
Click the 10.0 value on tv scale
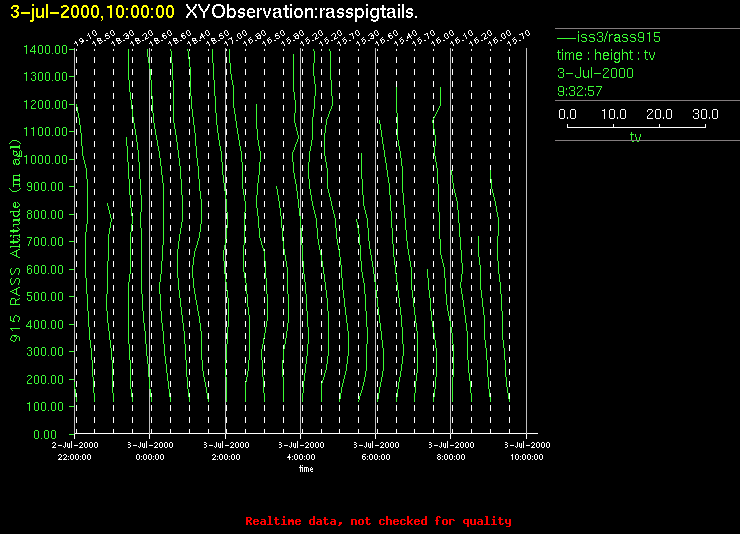point(614,114)
